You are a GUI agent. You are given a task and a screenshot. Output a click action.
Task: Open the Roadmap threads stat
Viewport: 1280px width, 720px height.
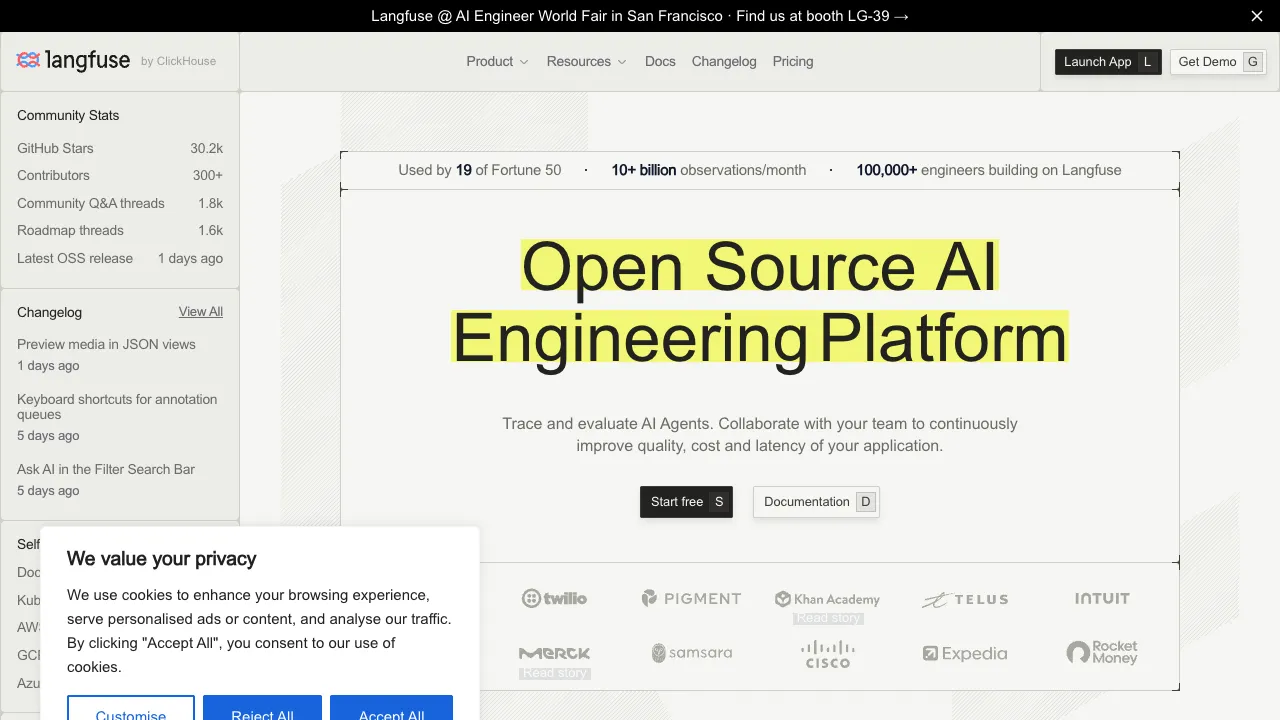coord(120,230)
